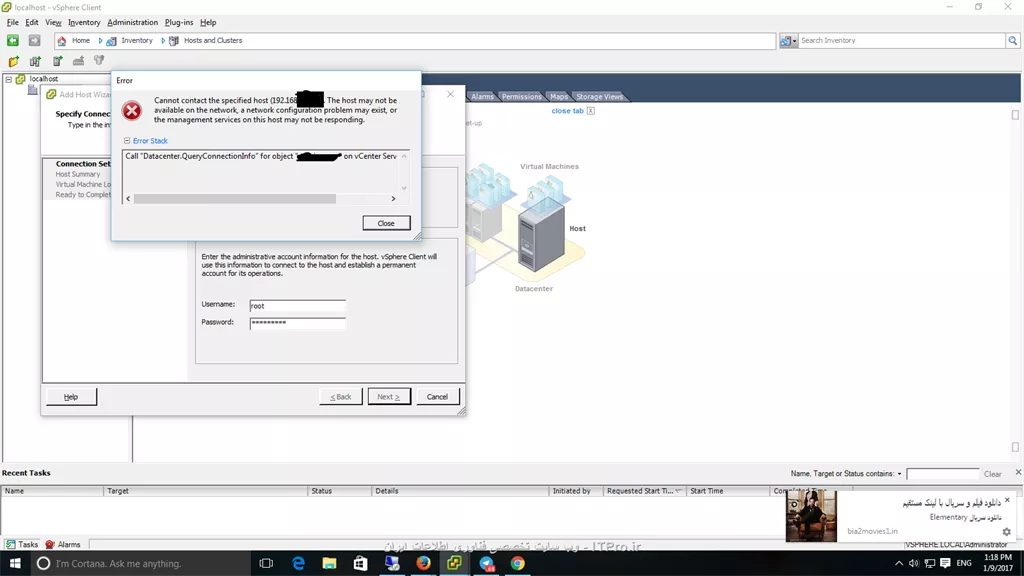This screenshot has width=1024, height=576.
Task: Click Next in Add Host Wizard
Action: (x=389, y=396)
